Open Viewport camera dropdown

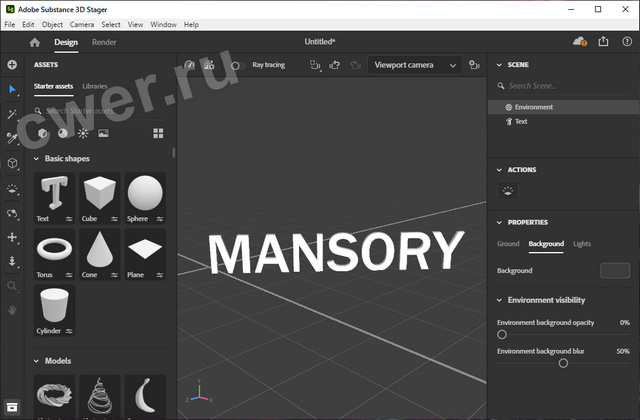pos(415,65)
